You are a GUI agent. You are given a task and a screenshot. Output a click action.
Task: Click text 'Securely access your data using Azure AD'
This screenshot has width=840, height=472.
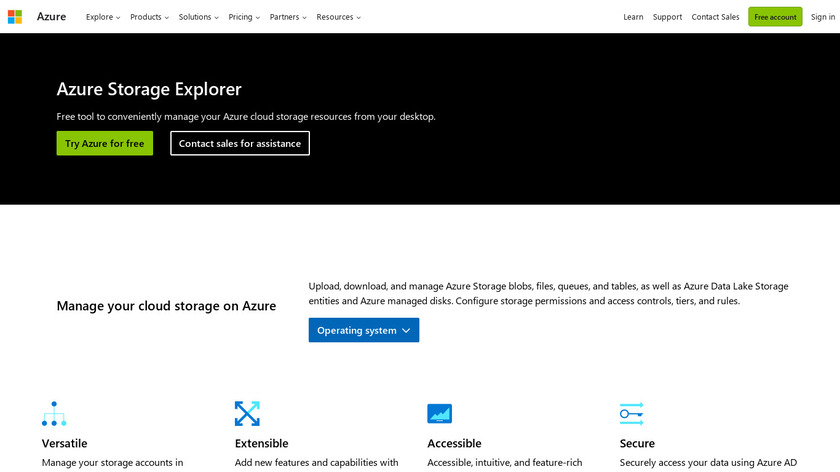pos(708,462)
